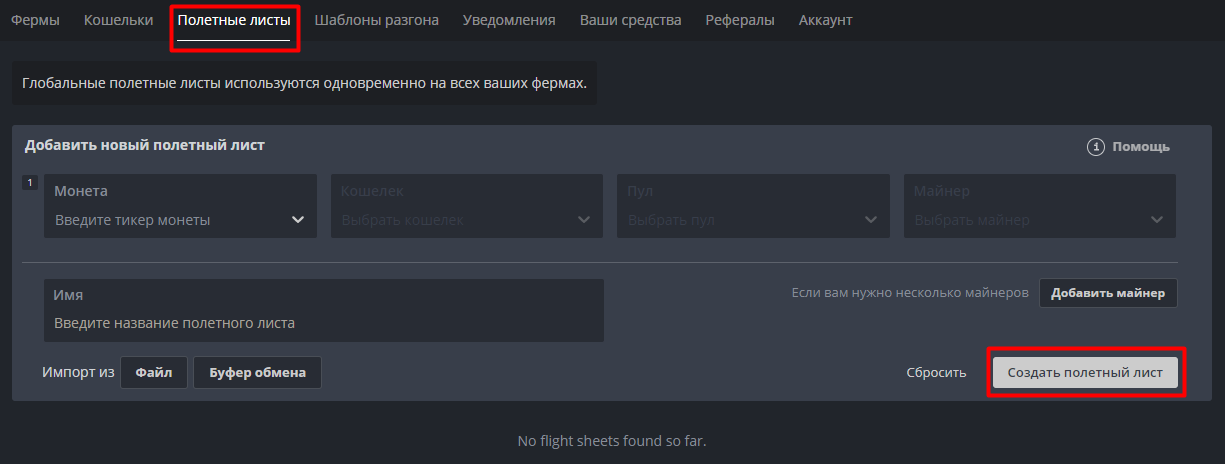The height and width of the screenshot is (464, 1225).
Task: Expand the Пул pool dropdown
Action: point(870,220)
